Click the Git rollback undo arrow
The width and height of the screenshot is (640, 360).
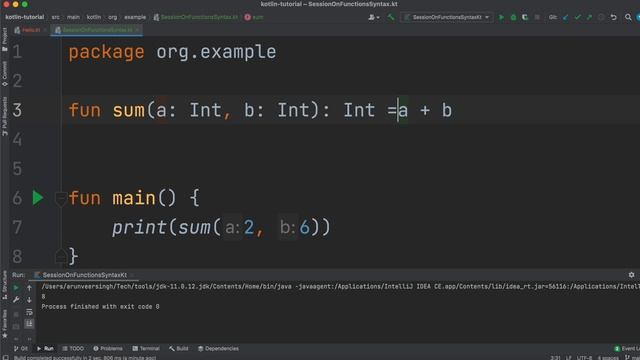[x=613, y=17]
